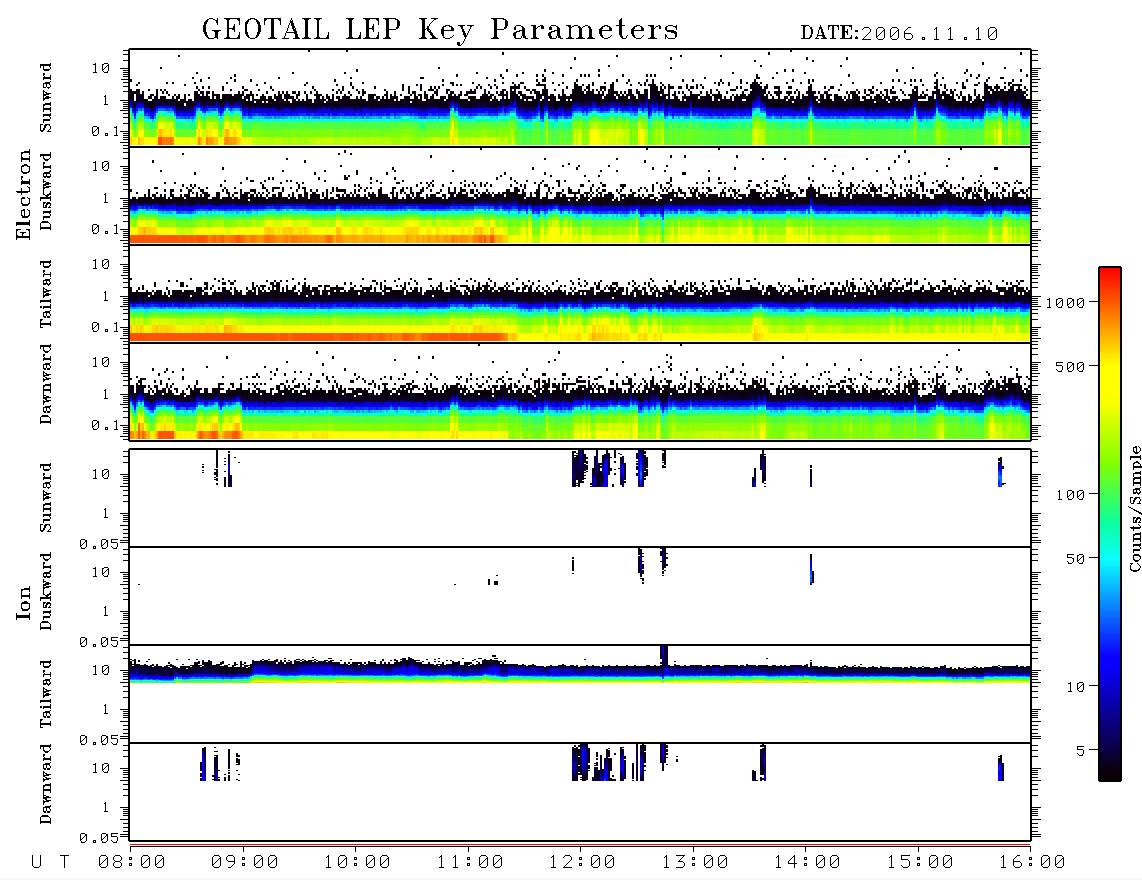Select the 14:00 time axis label
Image resolution: width=1142 pixels, height=880 pixels.
pyautogui.click(x=807, y=863)
